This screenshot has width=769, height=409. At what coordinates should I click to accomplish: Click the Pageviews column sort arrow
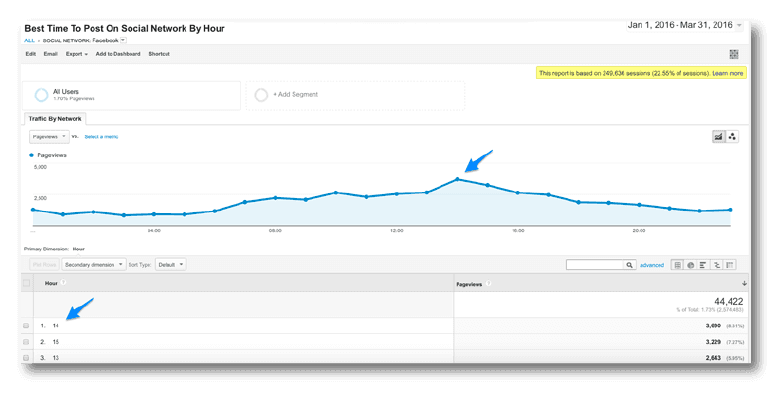(744, 283)
